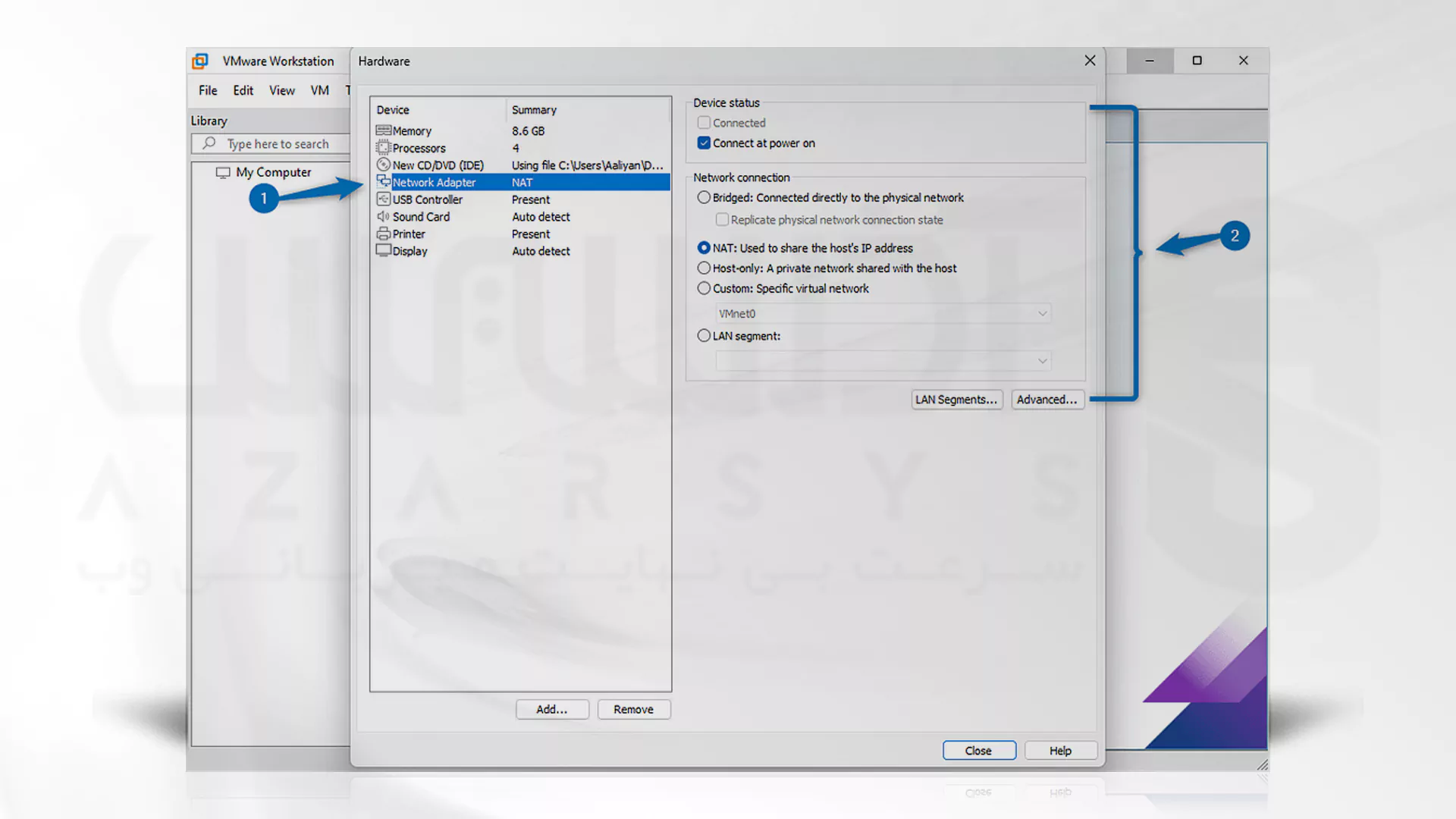Close the VMware Workstation main window
The height and width of the screenshot is (819, 1456).
pos(1244,61)
